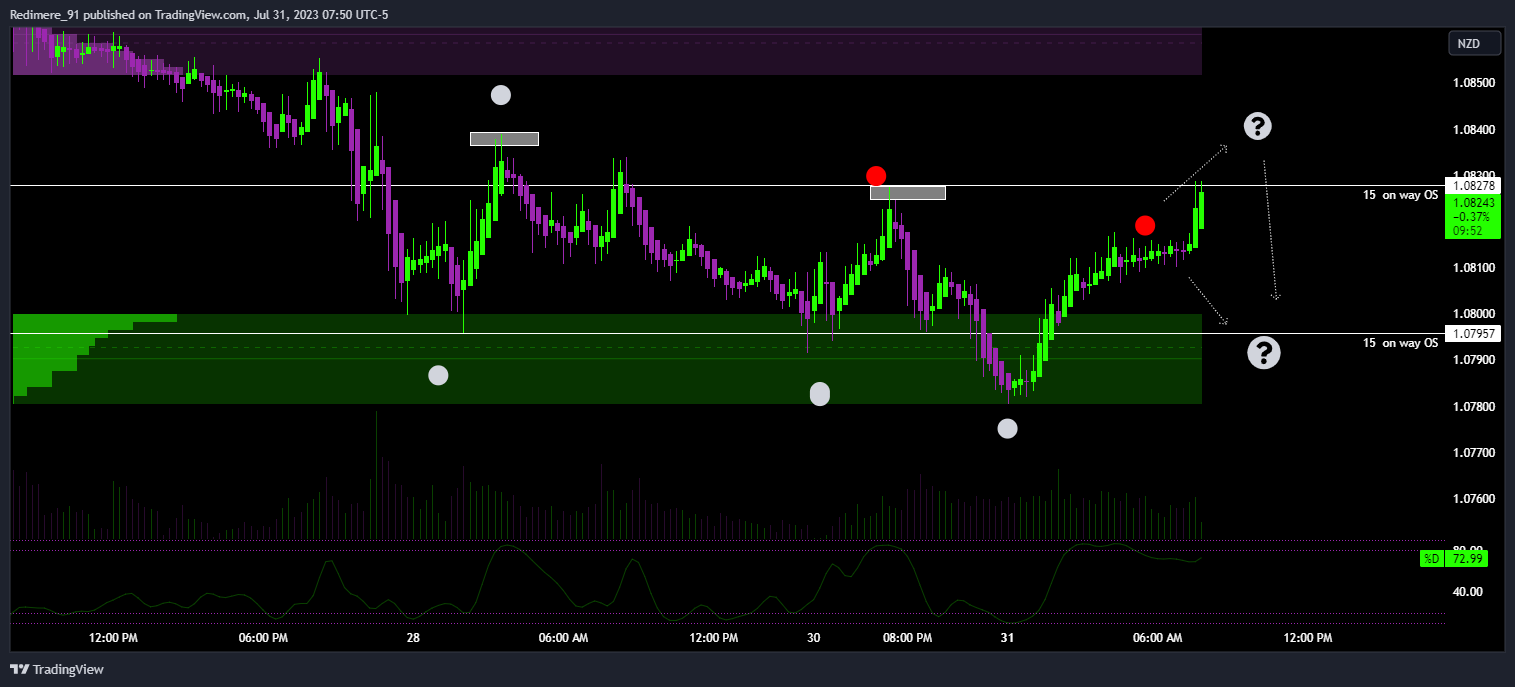Click the date label 30 on time axis

(814, 638)
